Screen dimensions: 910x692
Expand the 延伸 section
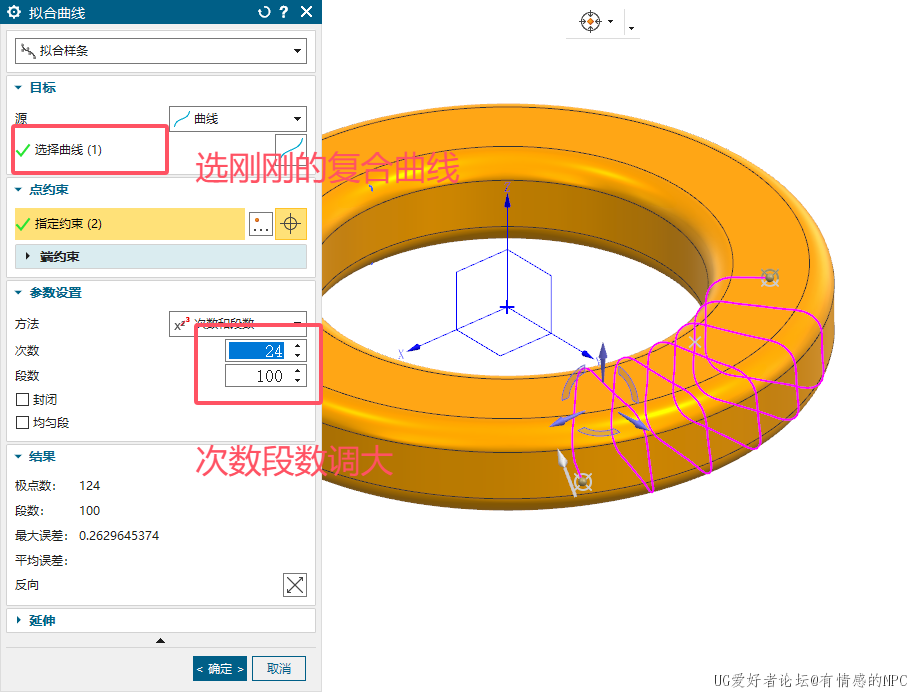(42, 621)
